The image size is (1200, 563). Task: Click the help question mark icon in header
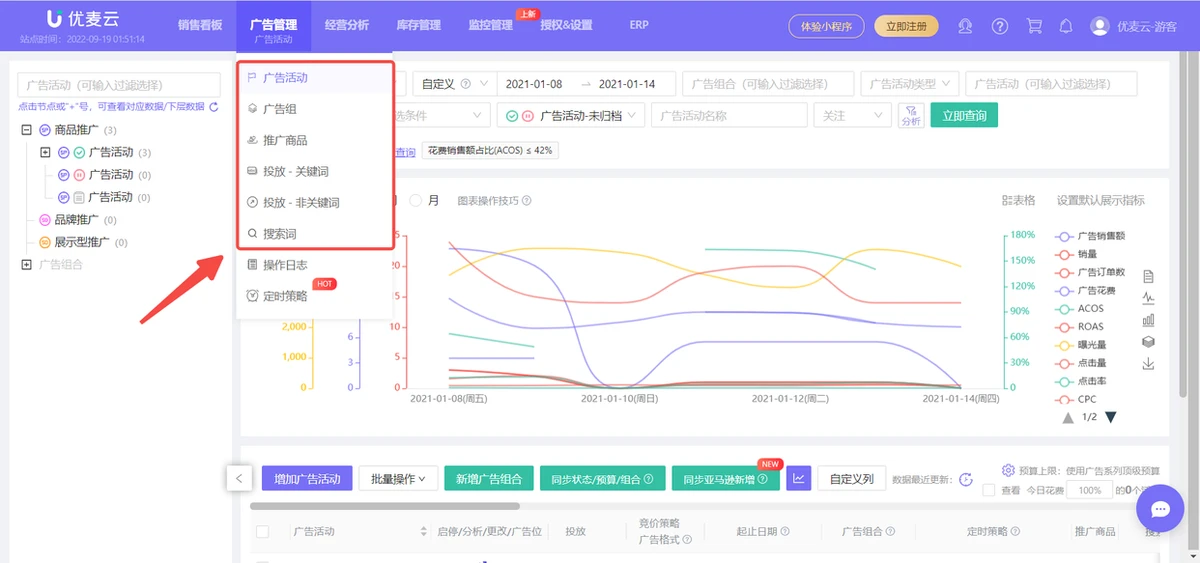click(999, 27)
